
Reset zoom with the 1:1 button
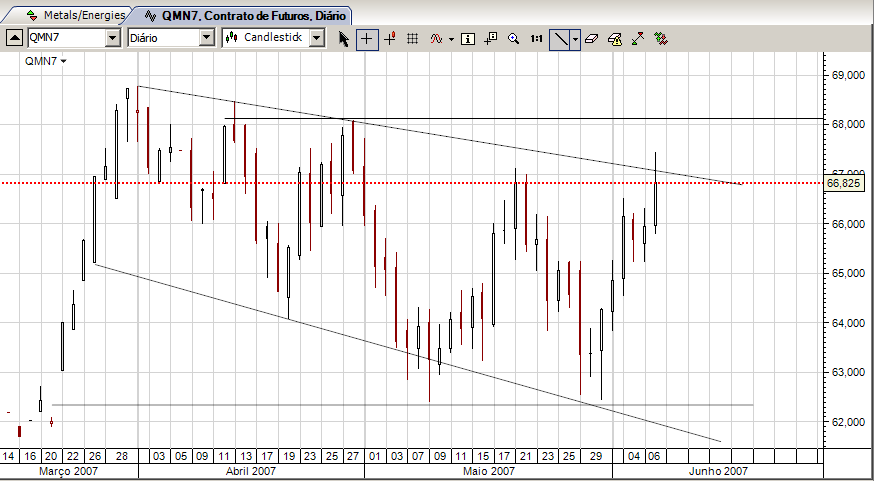click(x=536, y=39)
